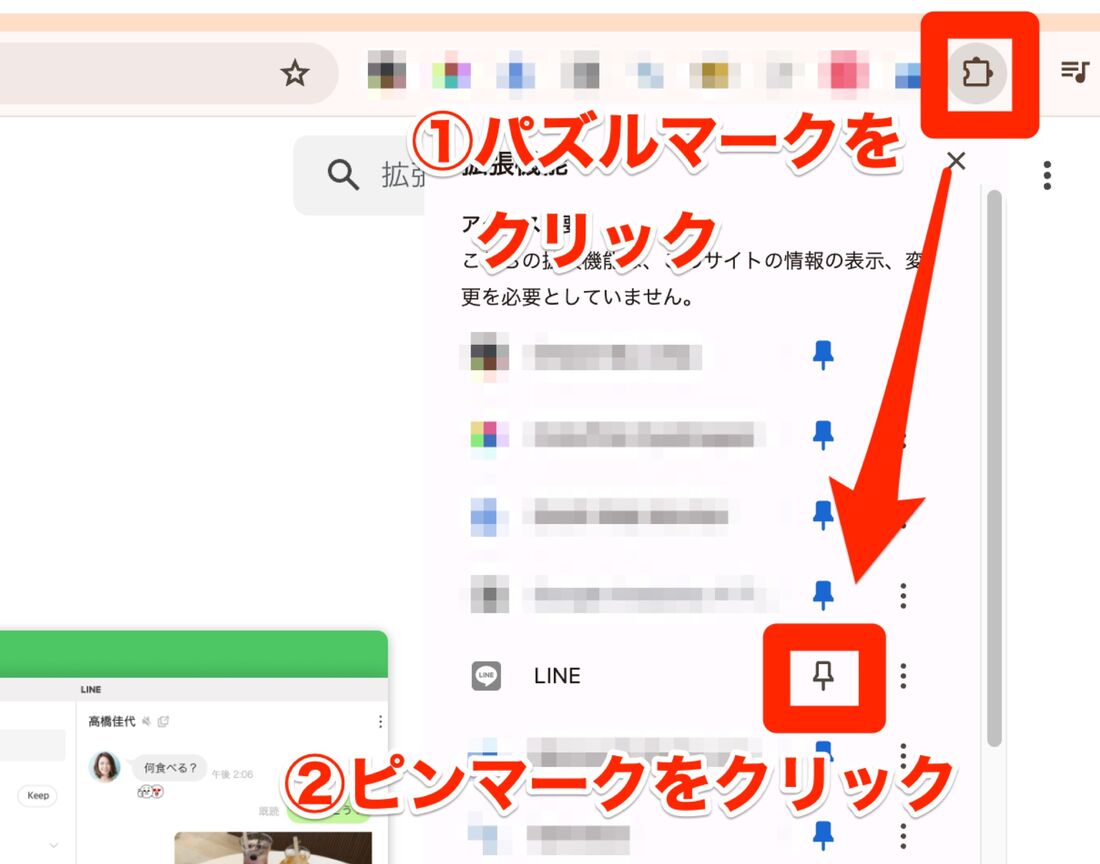Click the magnifier icon in the extension search field

pos(341,175)
